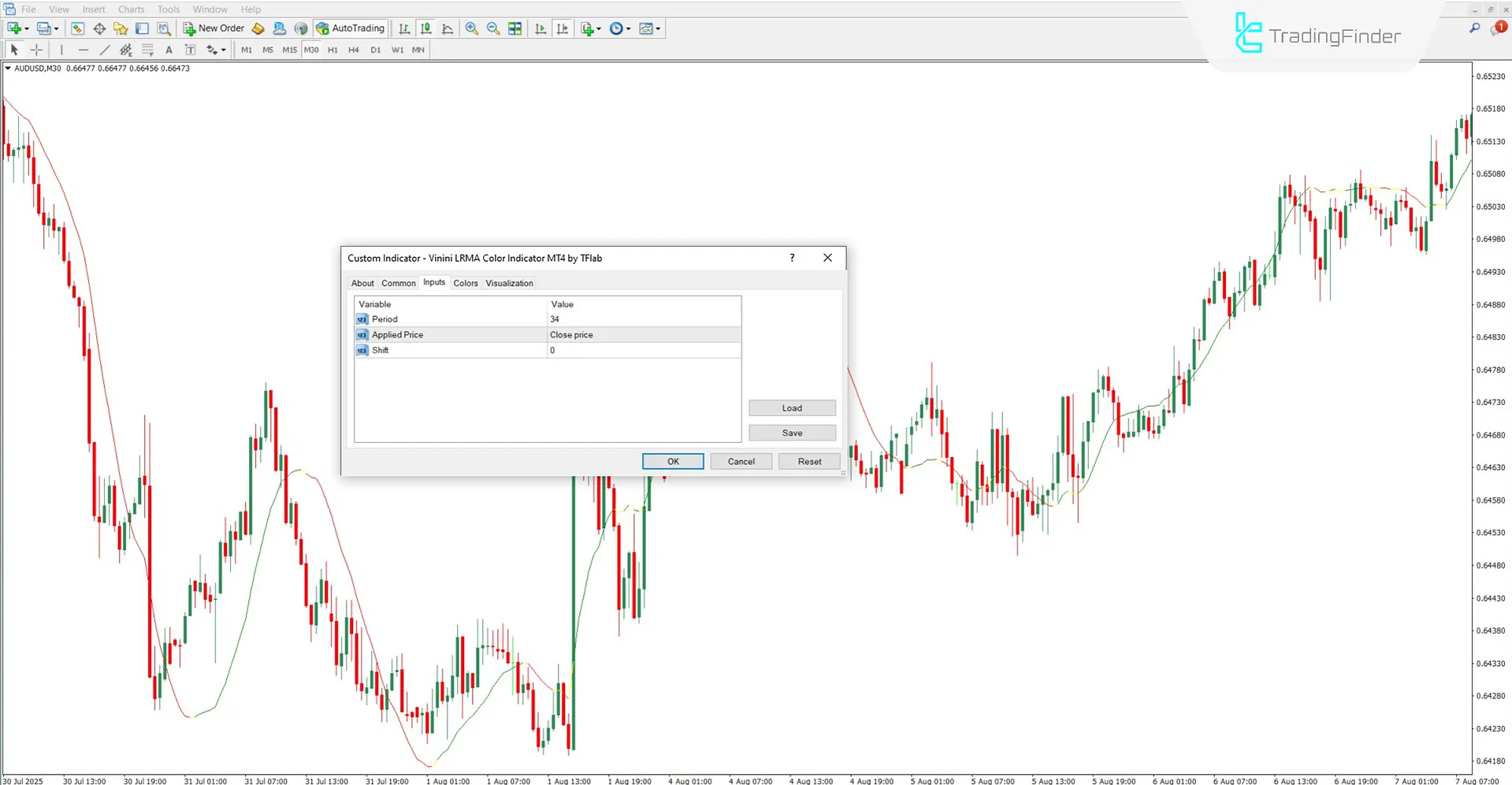The height and width of the screenshot is (785, 1512).
Task: Open the Templates dropdown arrow
Action: (x=659, y=28)
